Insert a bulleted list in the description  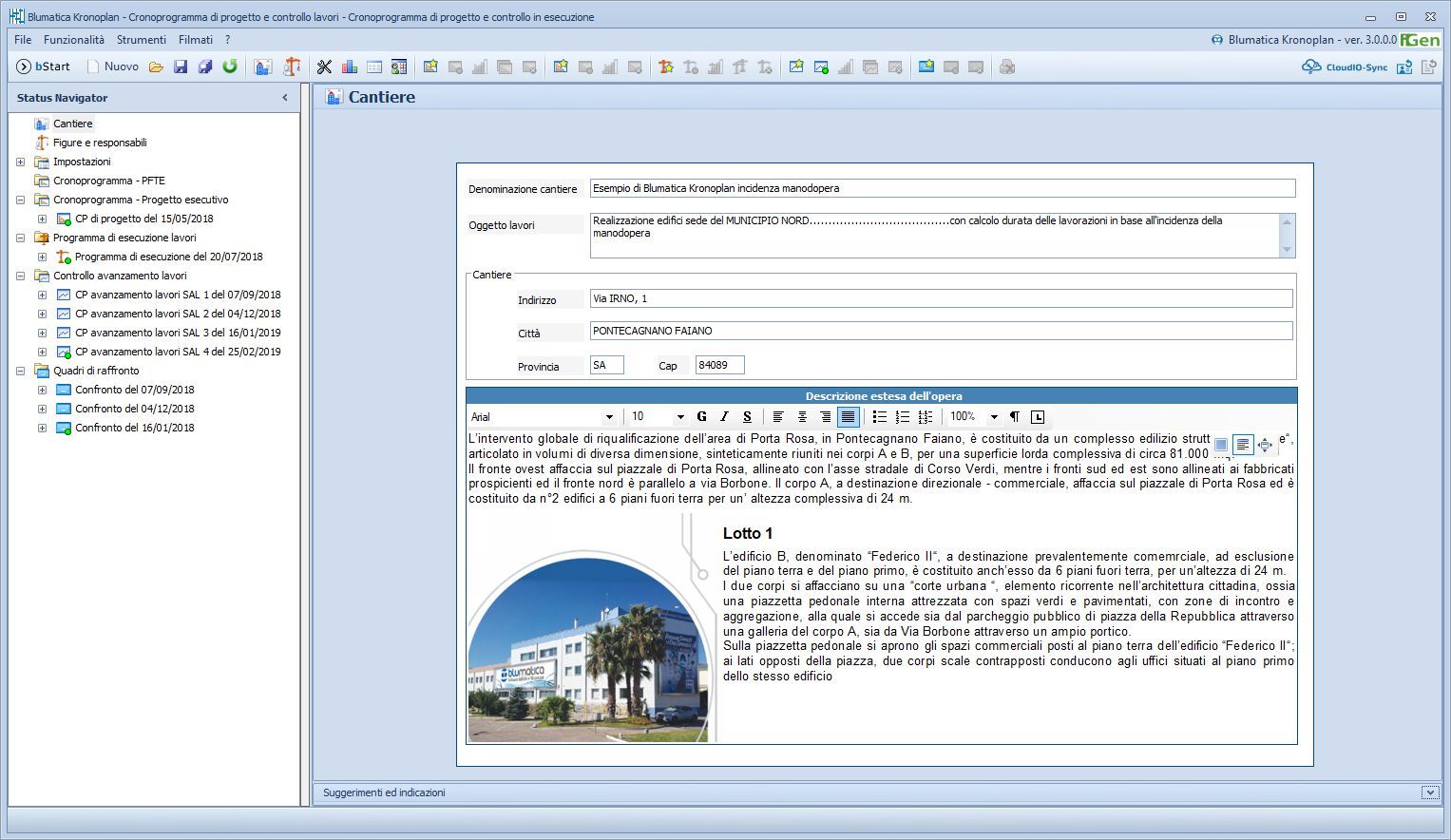pos(879,417)
